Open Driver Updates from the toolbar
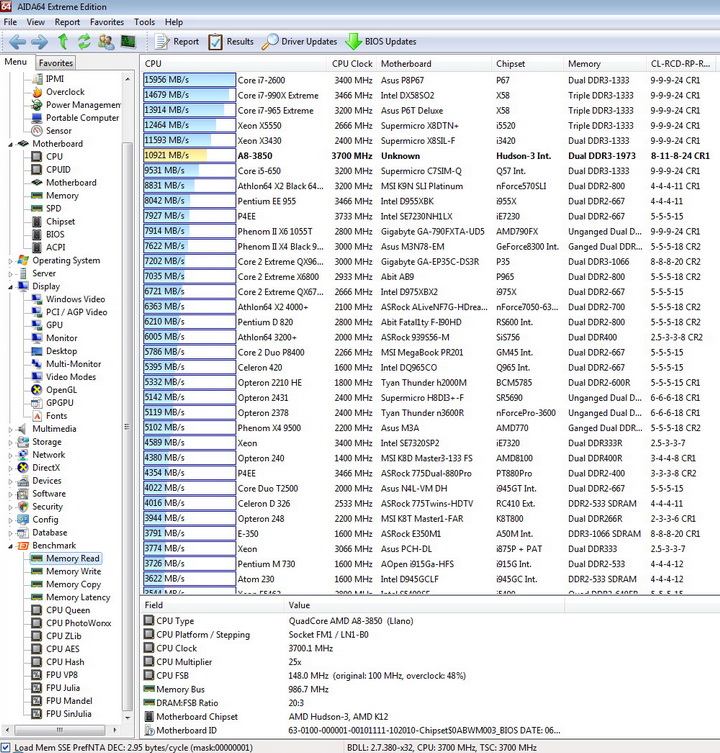This screenshot has width=720, height=753. pyautogui.click(x=299, y=42)
